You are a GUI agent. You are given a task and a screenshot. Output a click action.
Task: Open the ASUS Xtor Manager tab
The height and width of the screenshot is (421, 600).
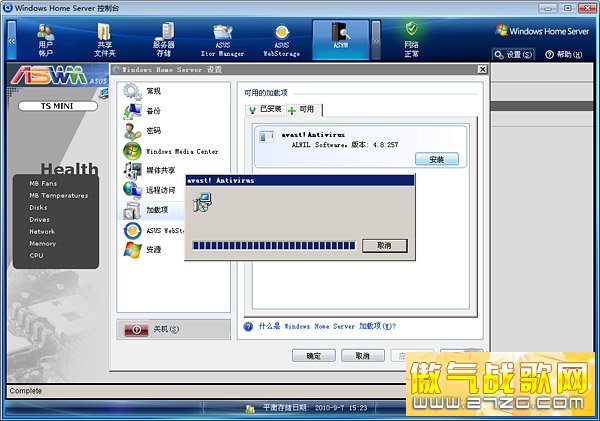coord(222,40)
